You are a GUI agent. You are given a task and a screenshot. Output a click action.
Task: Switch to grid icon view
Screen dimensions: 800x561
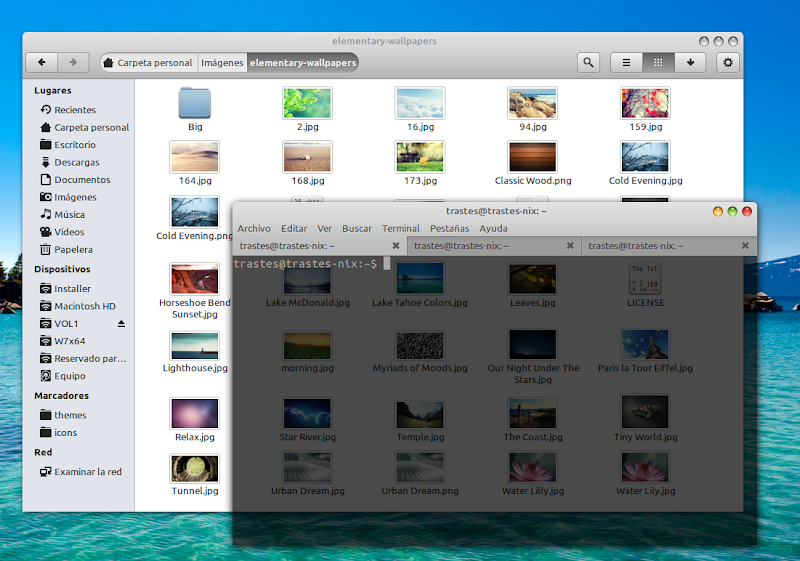click(x=658, y=62)
